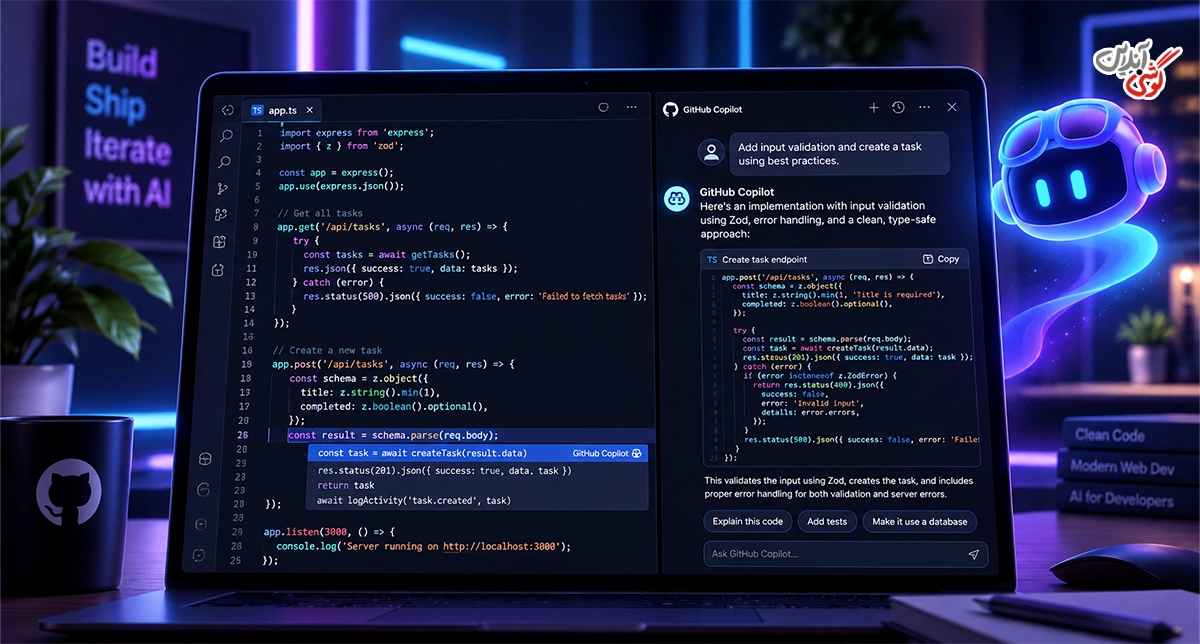Click the TS file icon on app.ts tab
Viewport: 1200px width, 644px height.
(x=257, y=110)
